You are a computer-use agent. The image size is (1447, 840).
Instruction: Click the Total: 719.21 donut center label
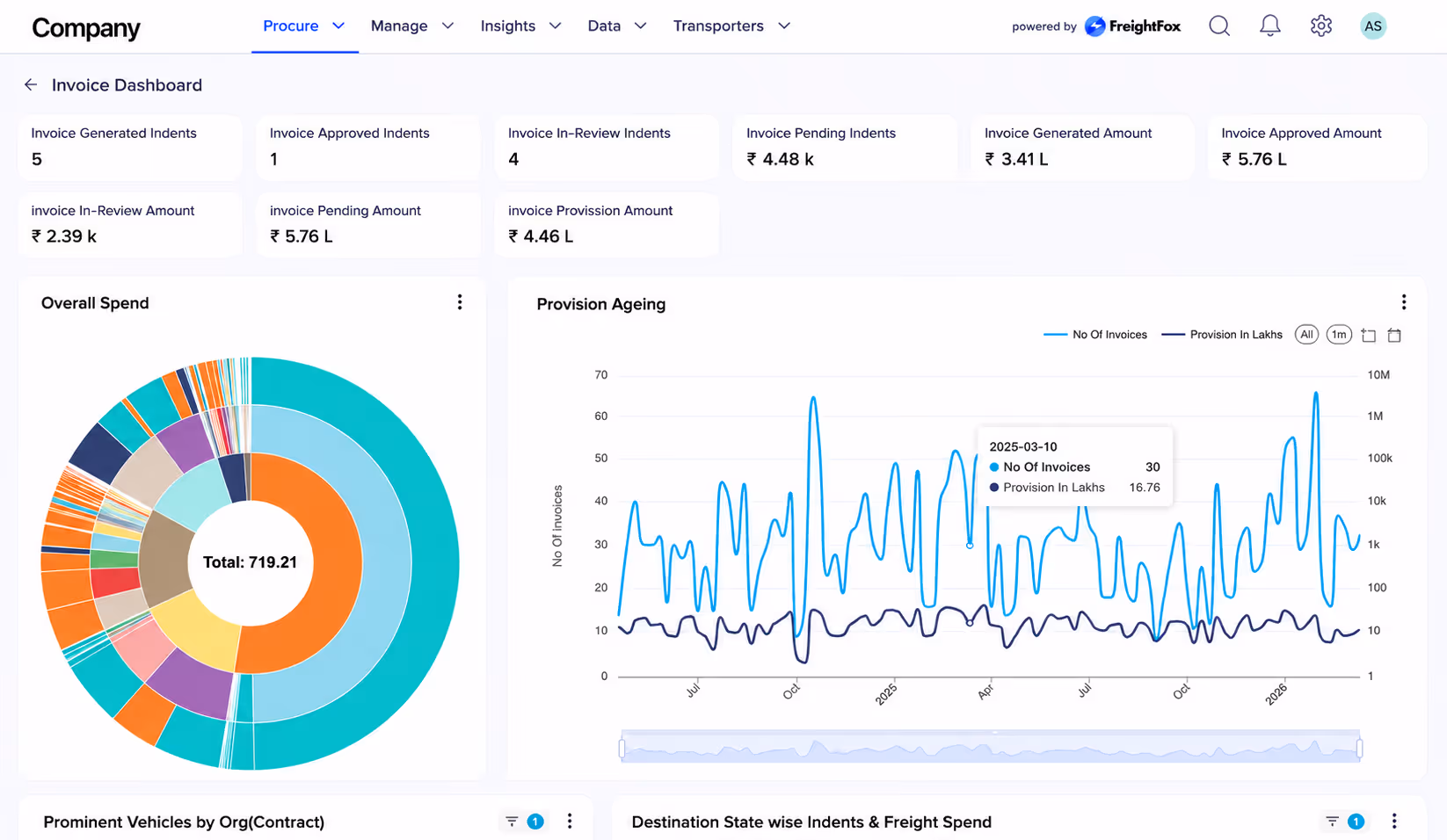(x=250, y=562)
